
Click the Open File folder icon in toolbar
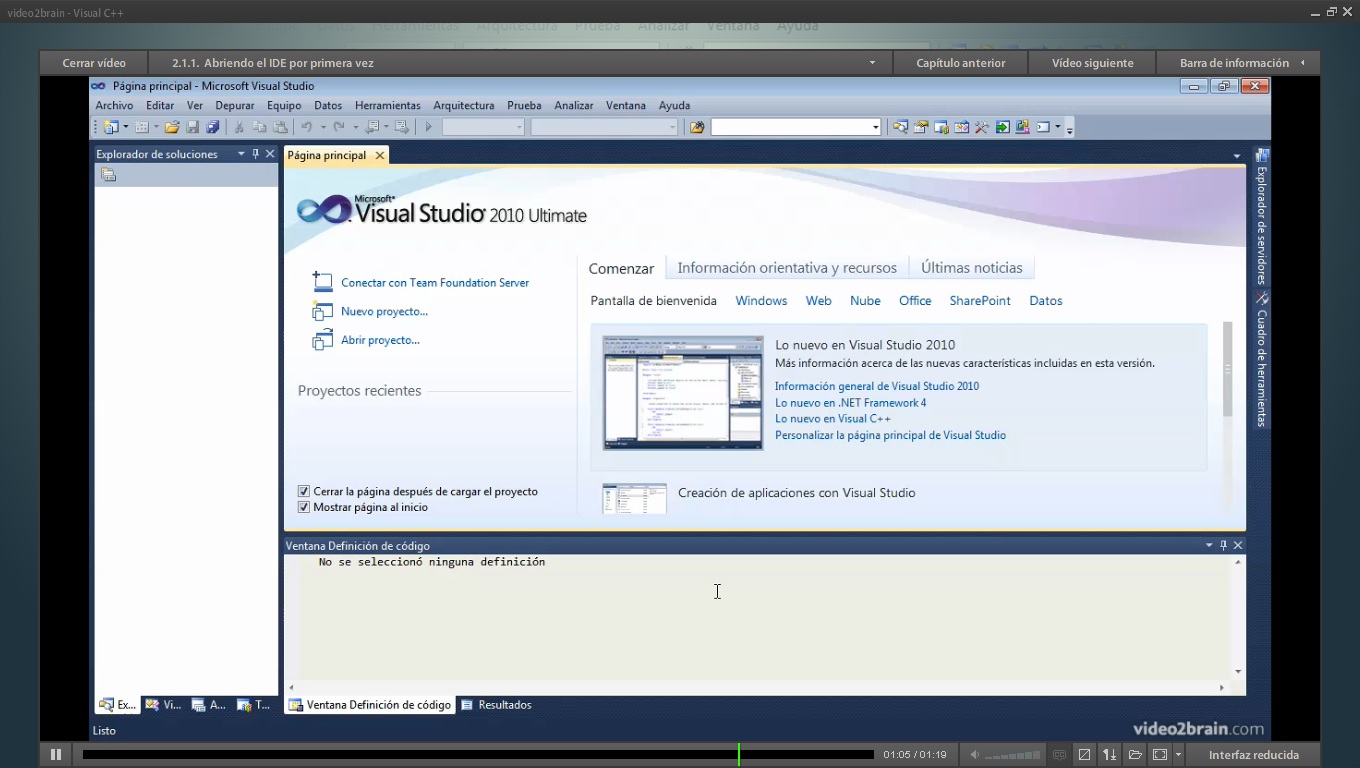click(x=172, y=127)
